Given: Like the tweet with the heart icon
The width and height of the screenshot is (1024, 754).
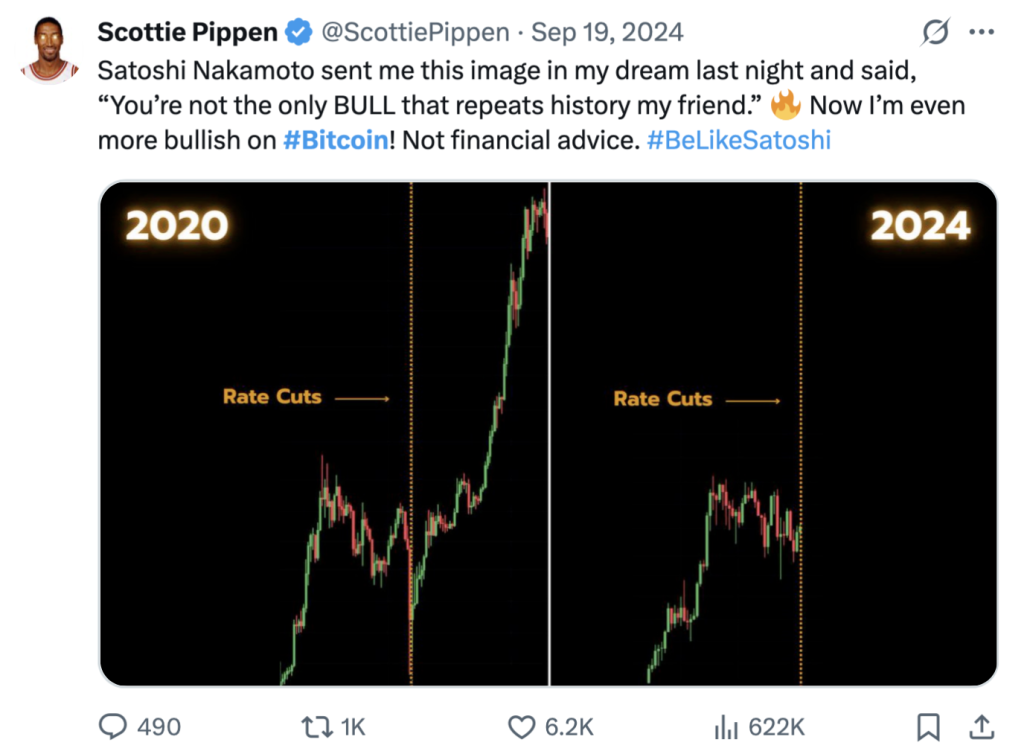Looking at the screenshot, I should point(521,727).
